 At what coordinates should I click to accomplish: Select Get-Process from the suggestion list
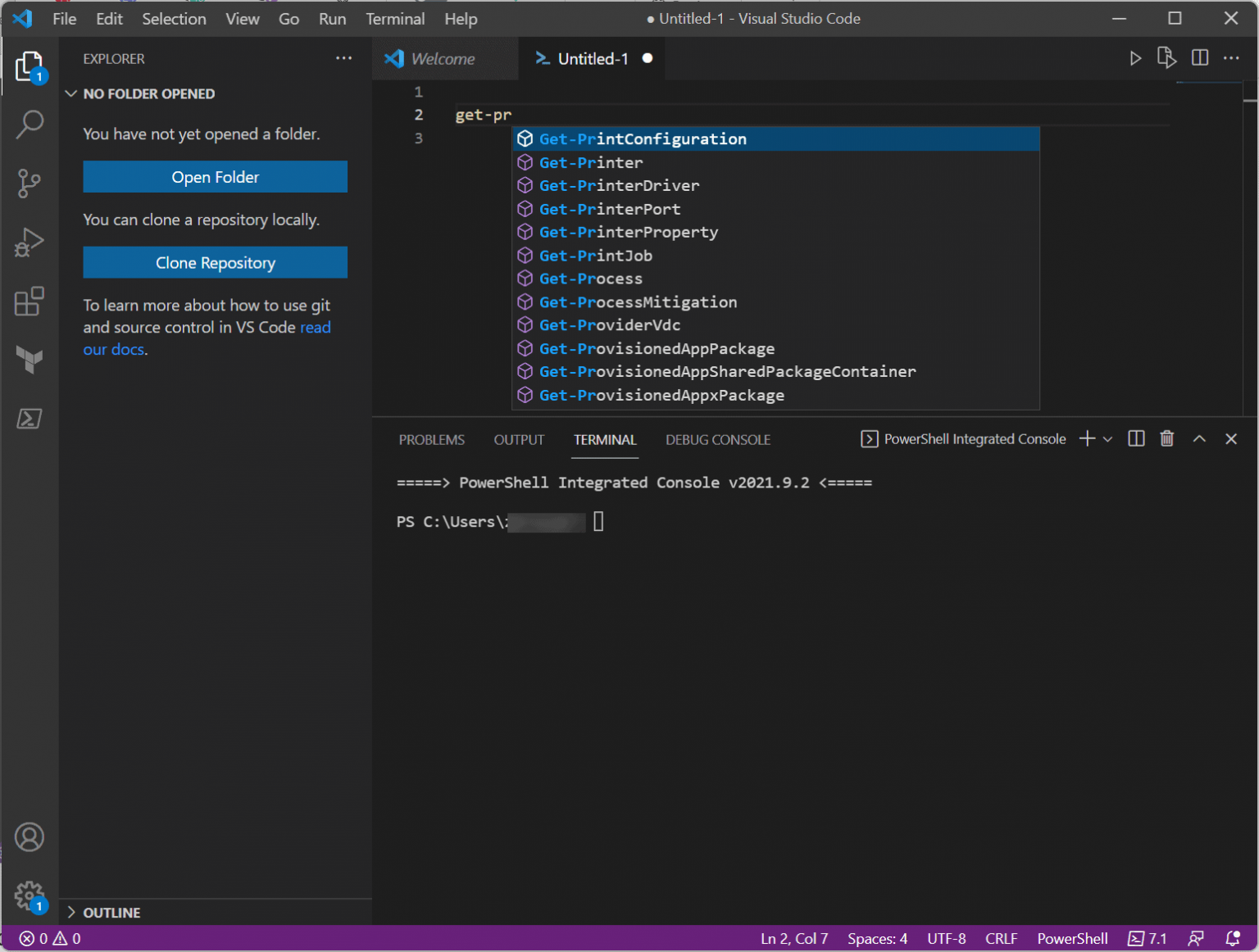(x=590, y=279)
